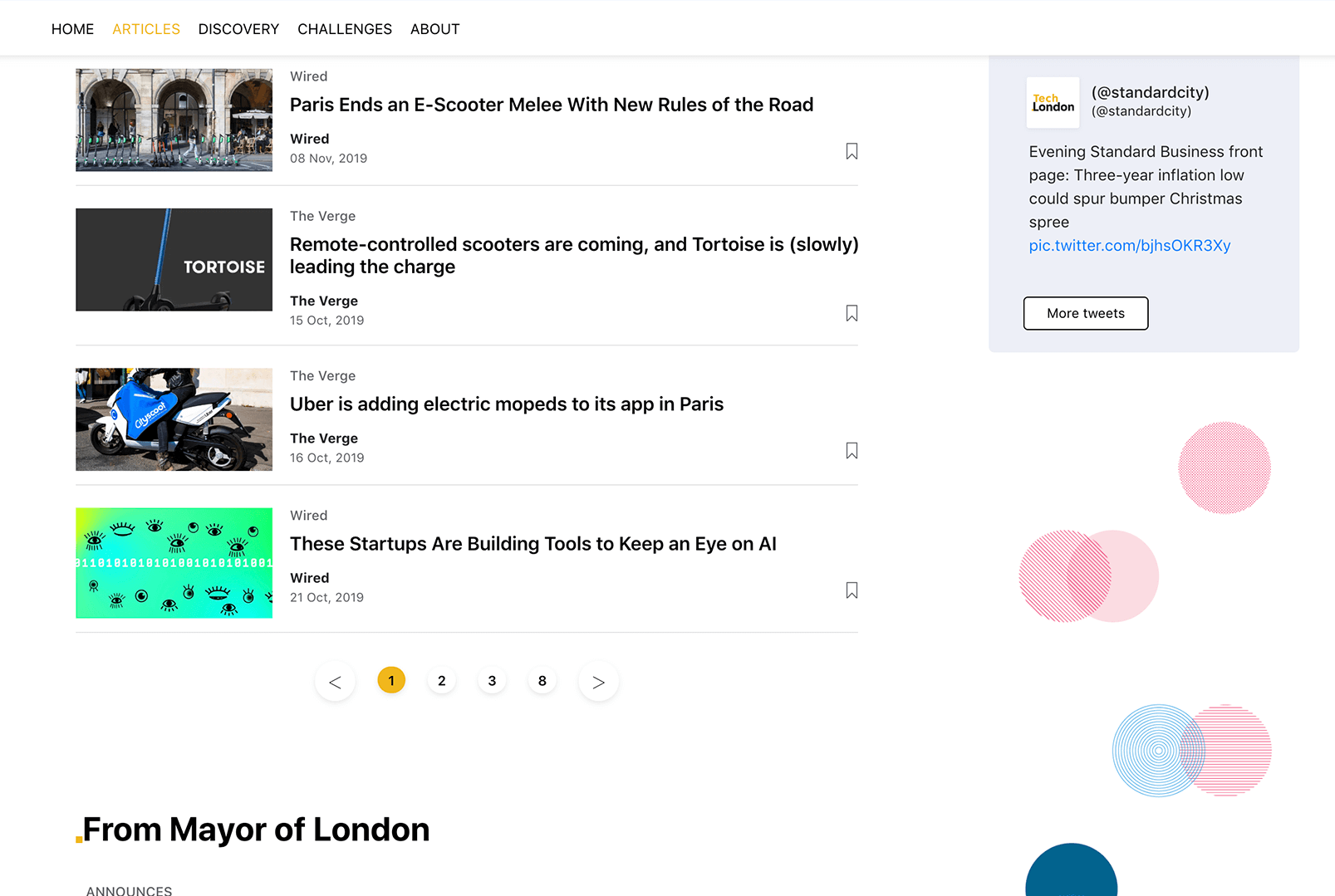Bookmark the Startups Eye on AI article
Screen dimensions: 1335x896
pos(852,590)
